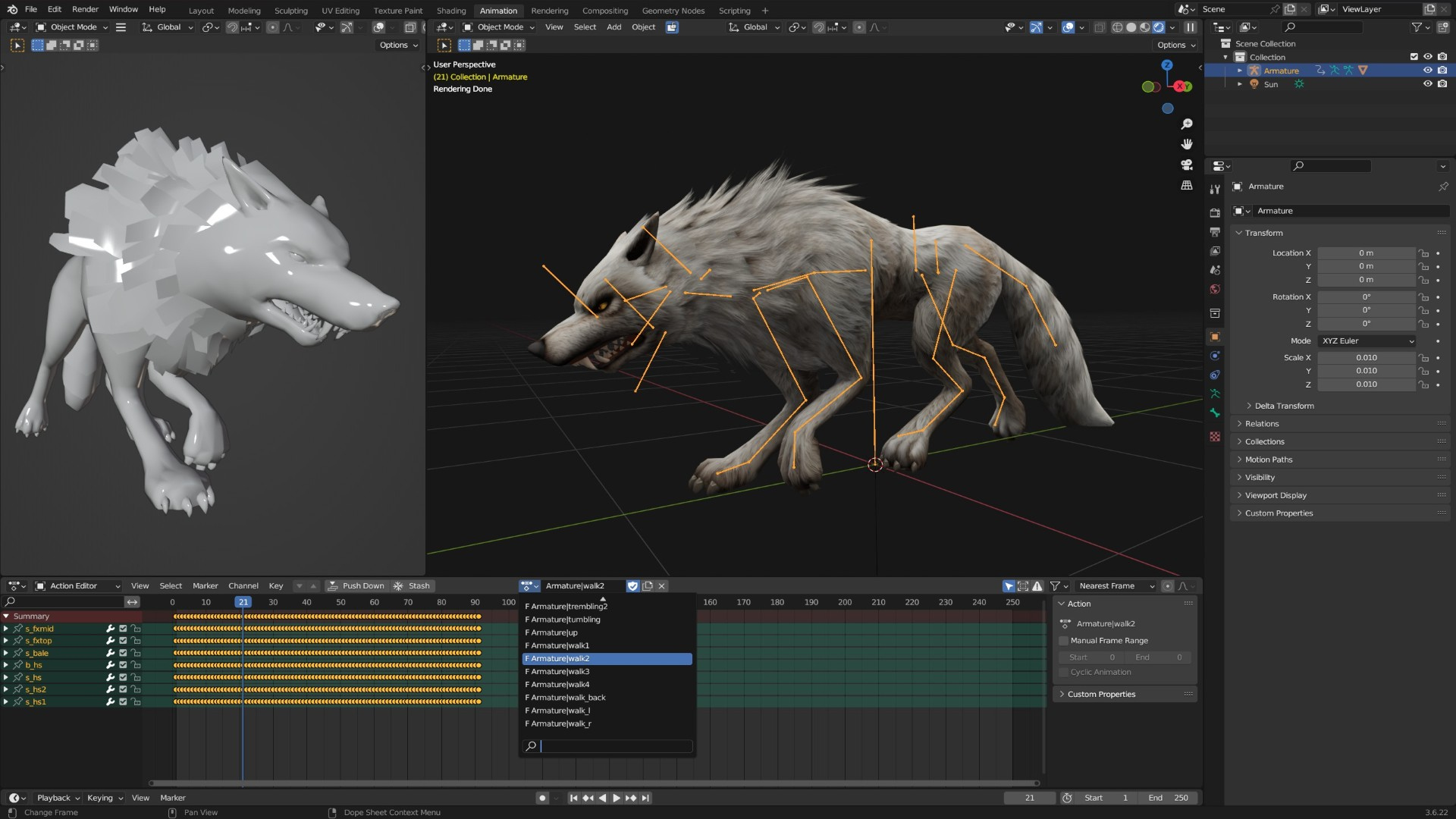This screenshot has height=819, width=1456.
Task: Click the End frame 250 field
Action: point(1169,798)
